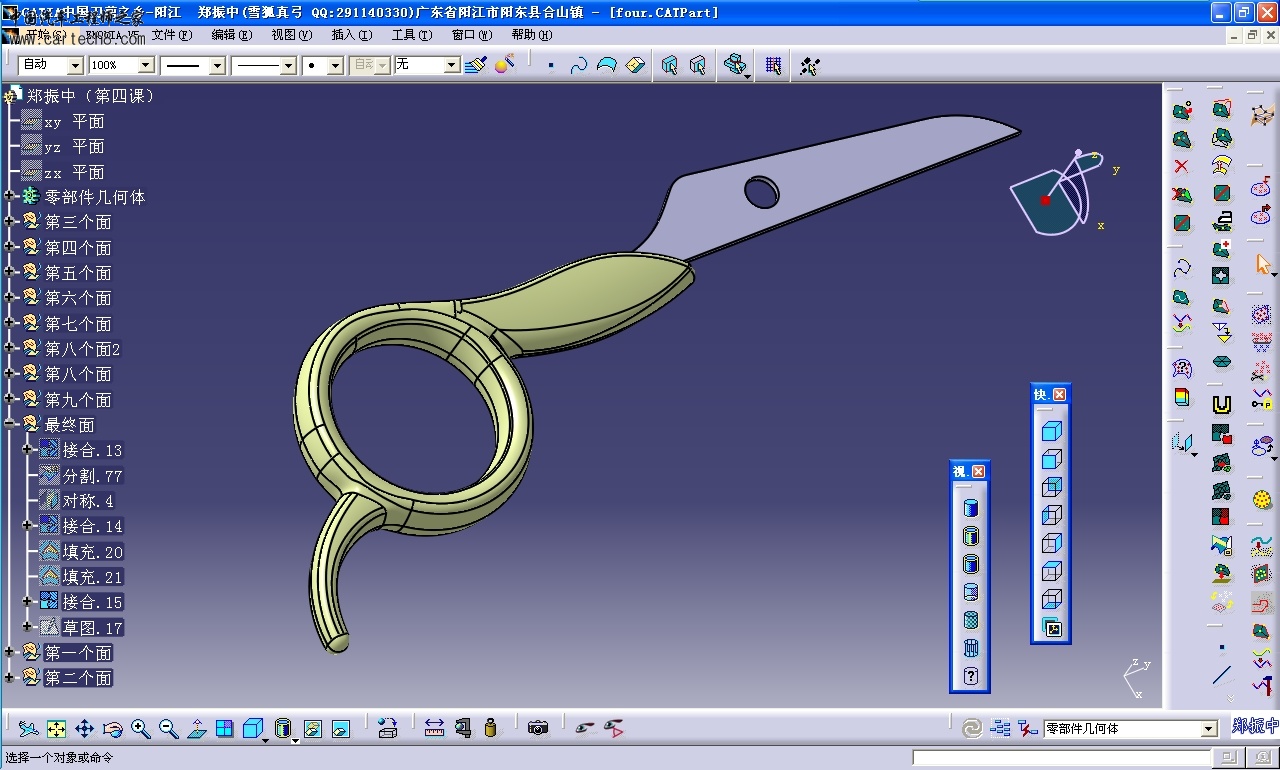Screen dimensions: 1280x770
Task: Click the question-mark Customize View icon
Action: [x=970, y=676]
